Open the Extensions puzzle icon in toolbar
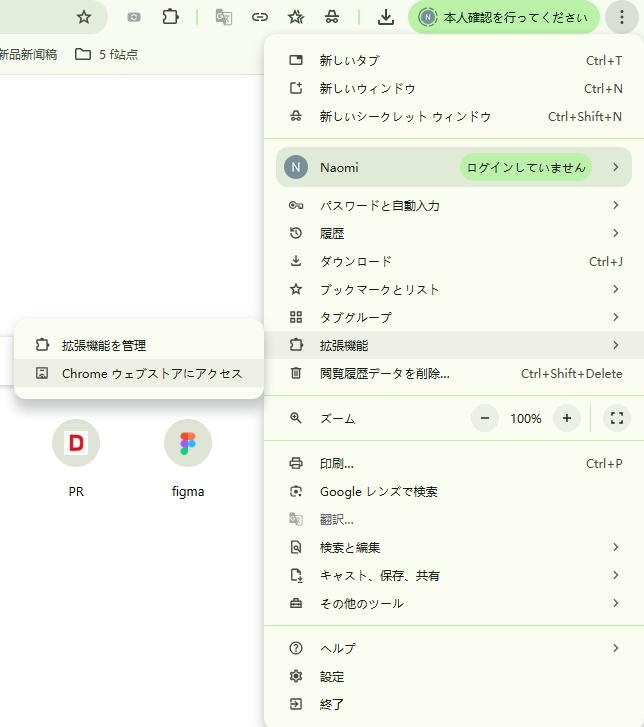 [x=170, y=17]
